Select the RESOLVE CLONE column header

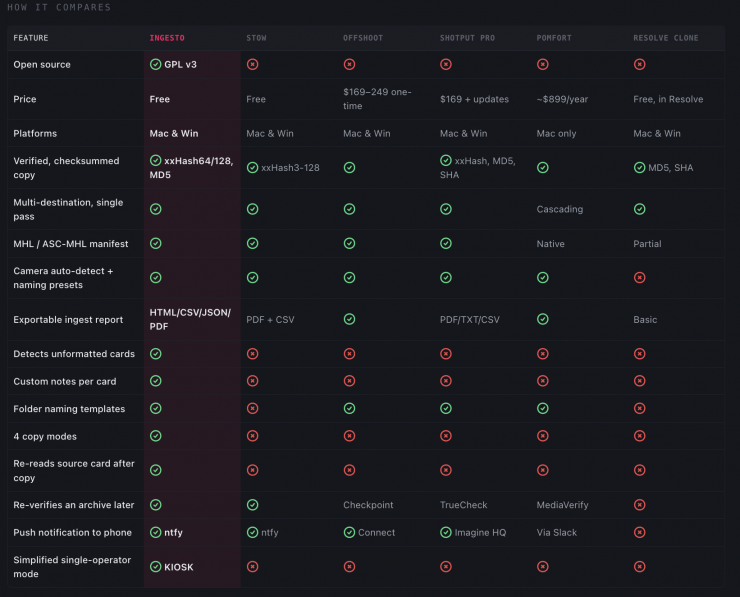click(x=665, y=38)
